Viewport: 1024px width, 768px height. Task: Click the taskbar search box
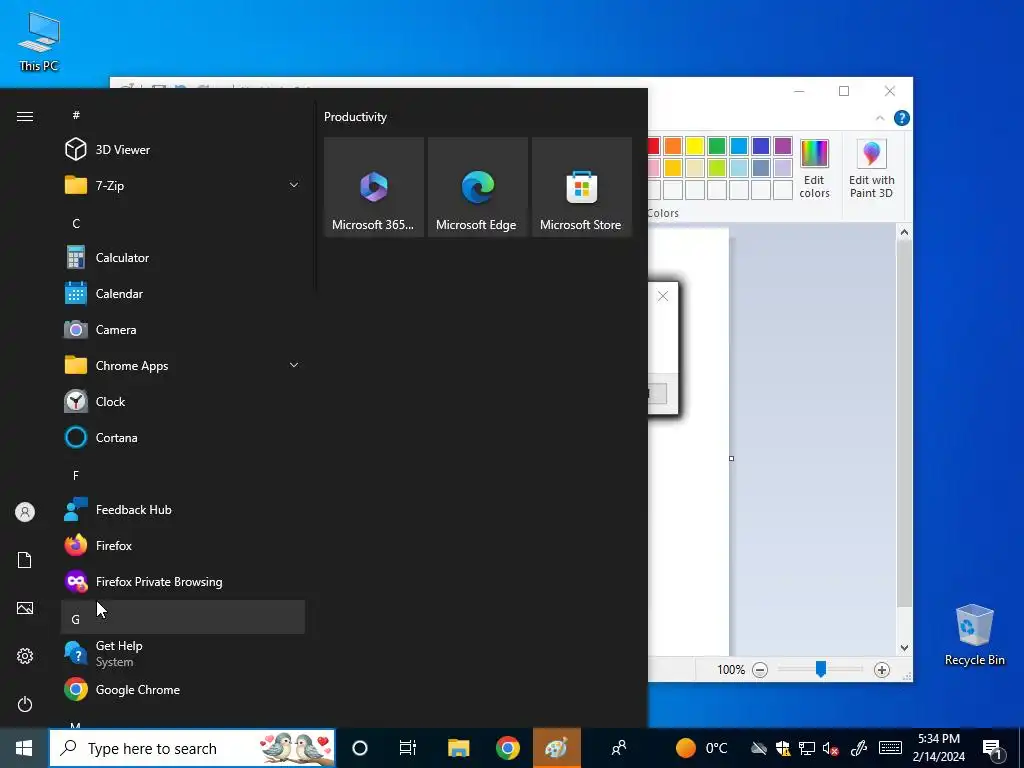tap(192, 748)
